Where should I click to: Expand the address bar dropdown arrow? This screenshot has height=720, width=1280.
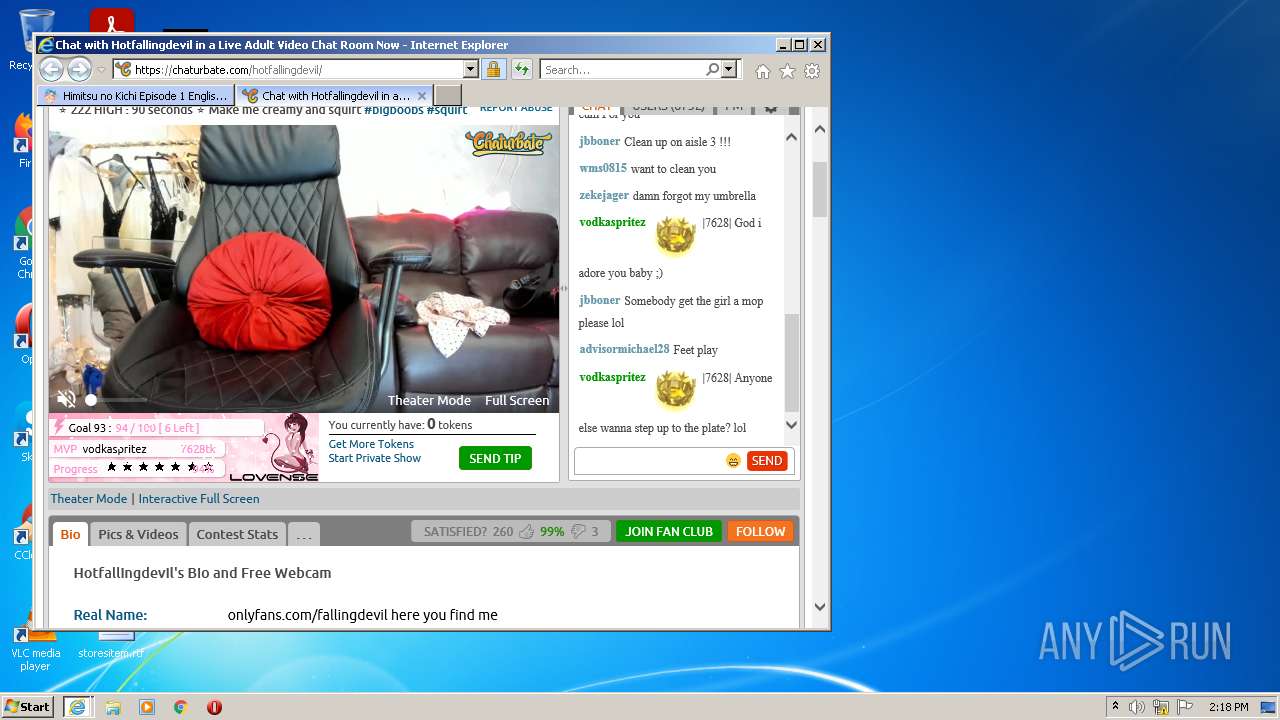tap(470, 70)
